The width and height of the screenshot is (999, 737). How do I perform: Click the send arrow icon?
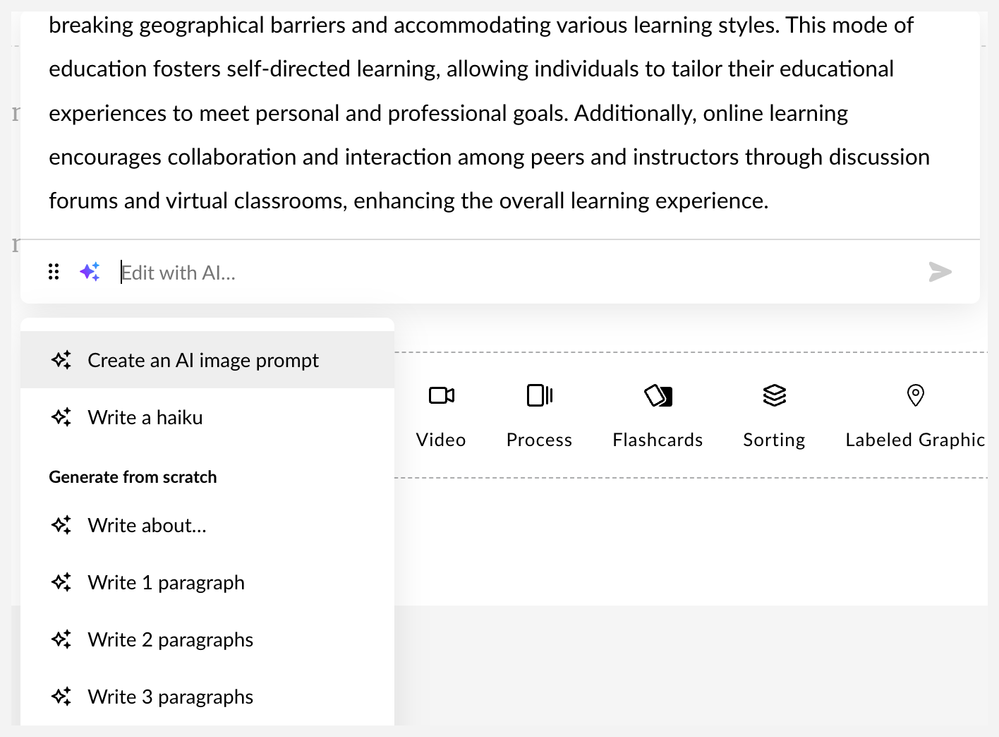coord(940,272)
